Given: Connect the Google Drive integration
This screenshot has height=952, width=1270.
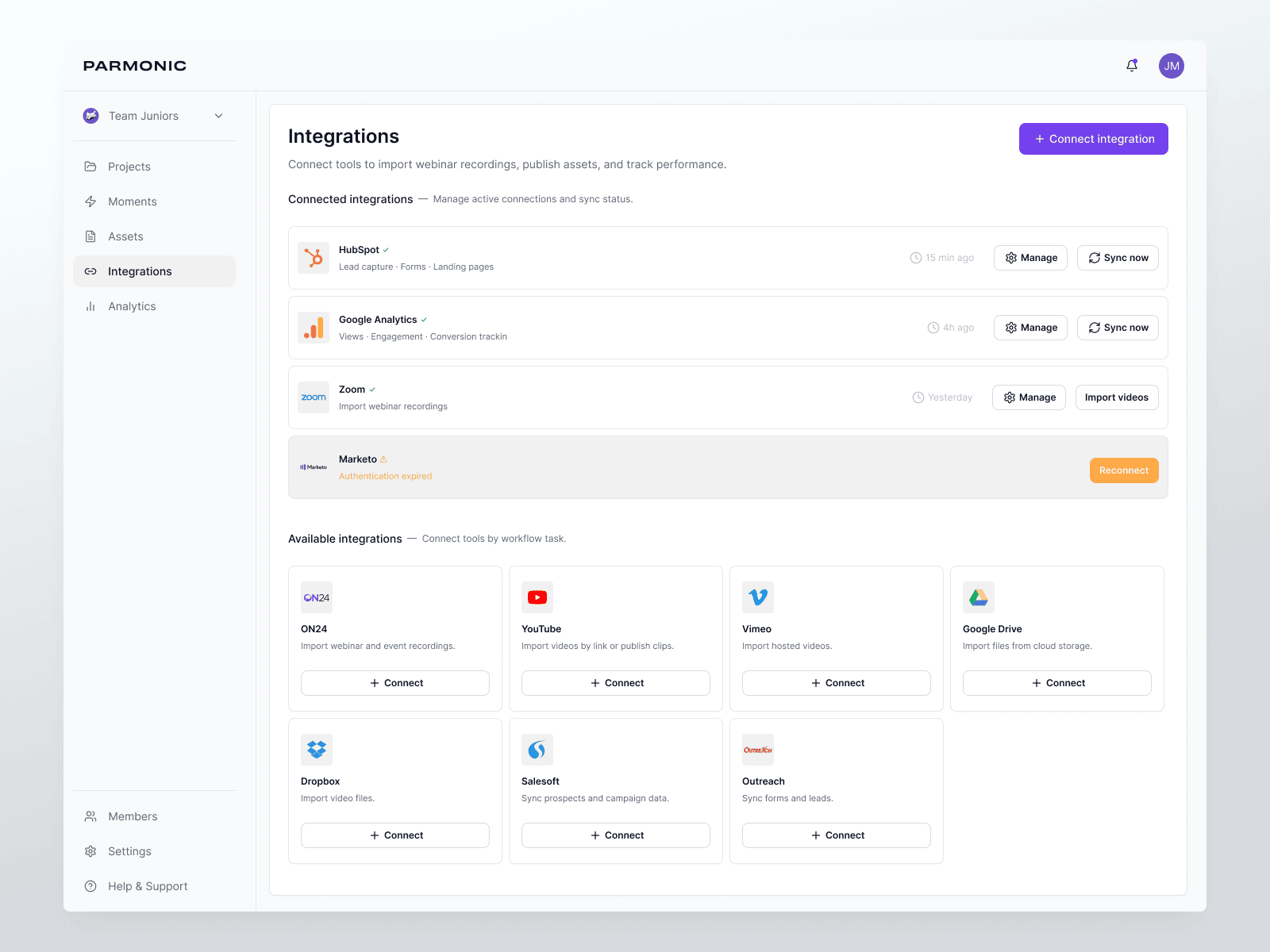Looking at the screenshot, I should pos(1057,683).
